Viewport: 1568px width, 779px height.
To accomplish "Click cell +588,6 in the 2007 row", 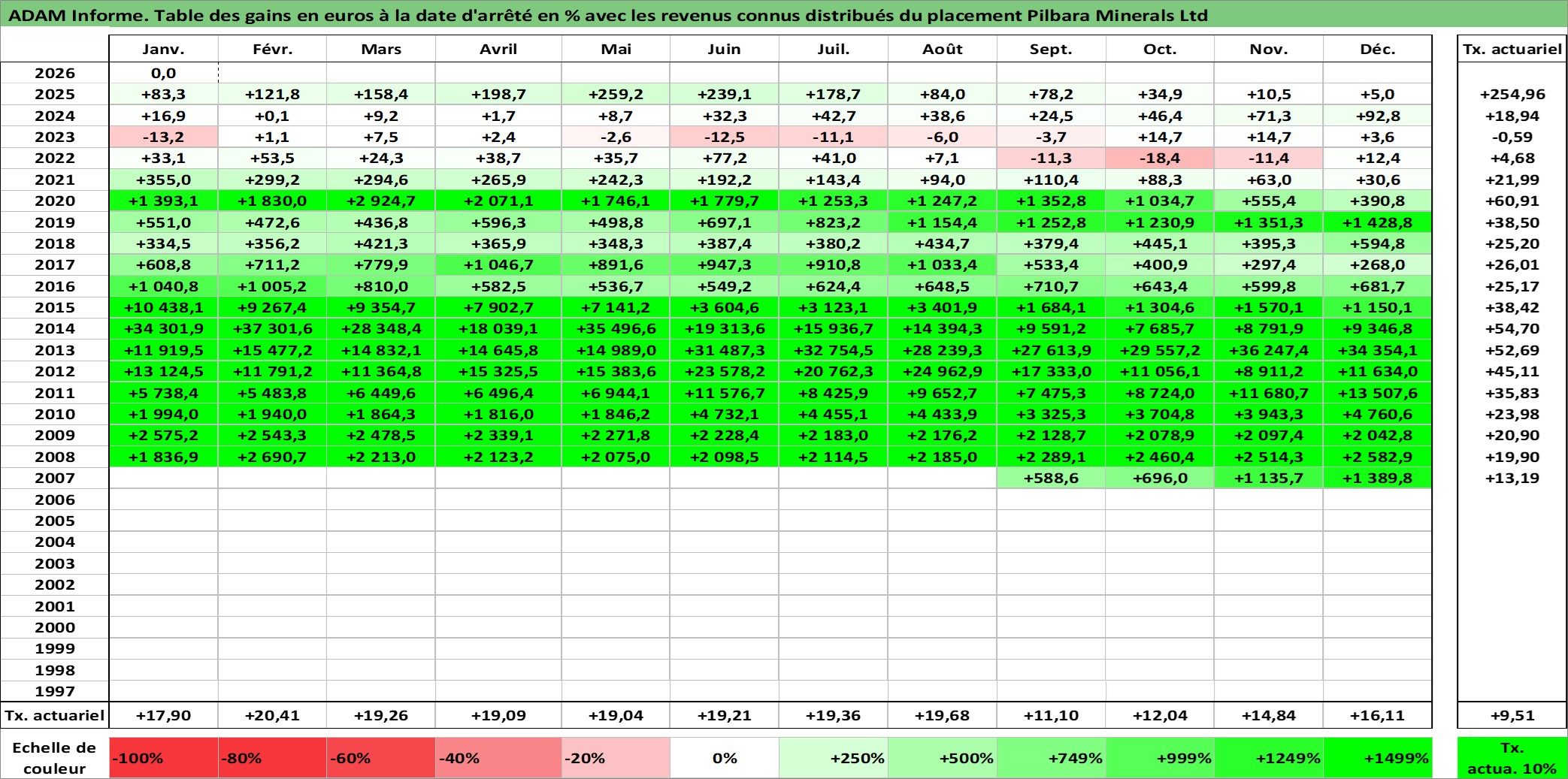I will pyautogui.click(x=1051, y=478).
